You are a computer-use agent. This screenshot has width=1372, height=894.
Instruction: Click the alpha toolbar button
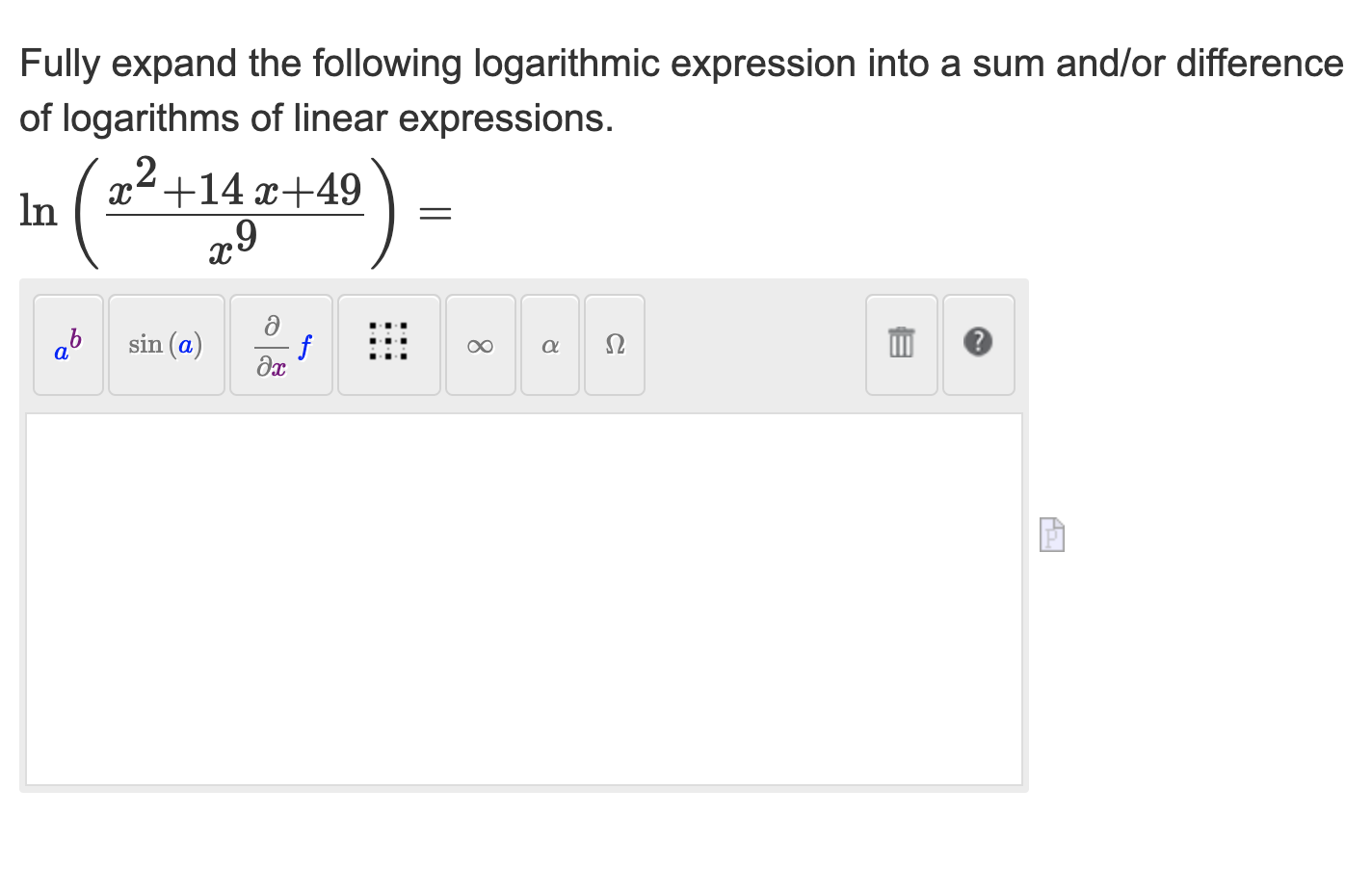point(549,345)
